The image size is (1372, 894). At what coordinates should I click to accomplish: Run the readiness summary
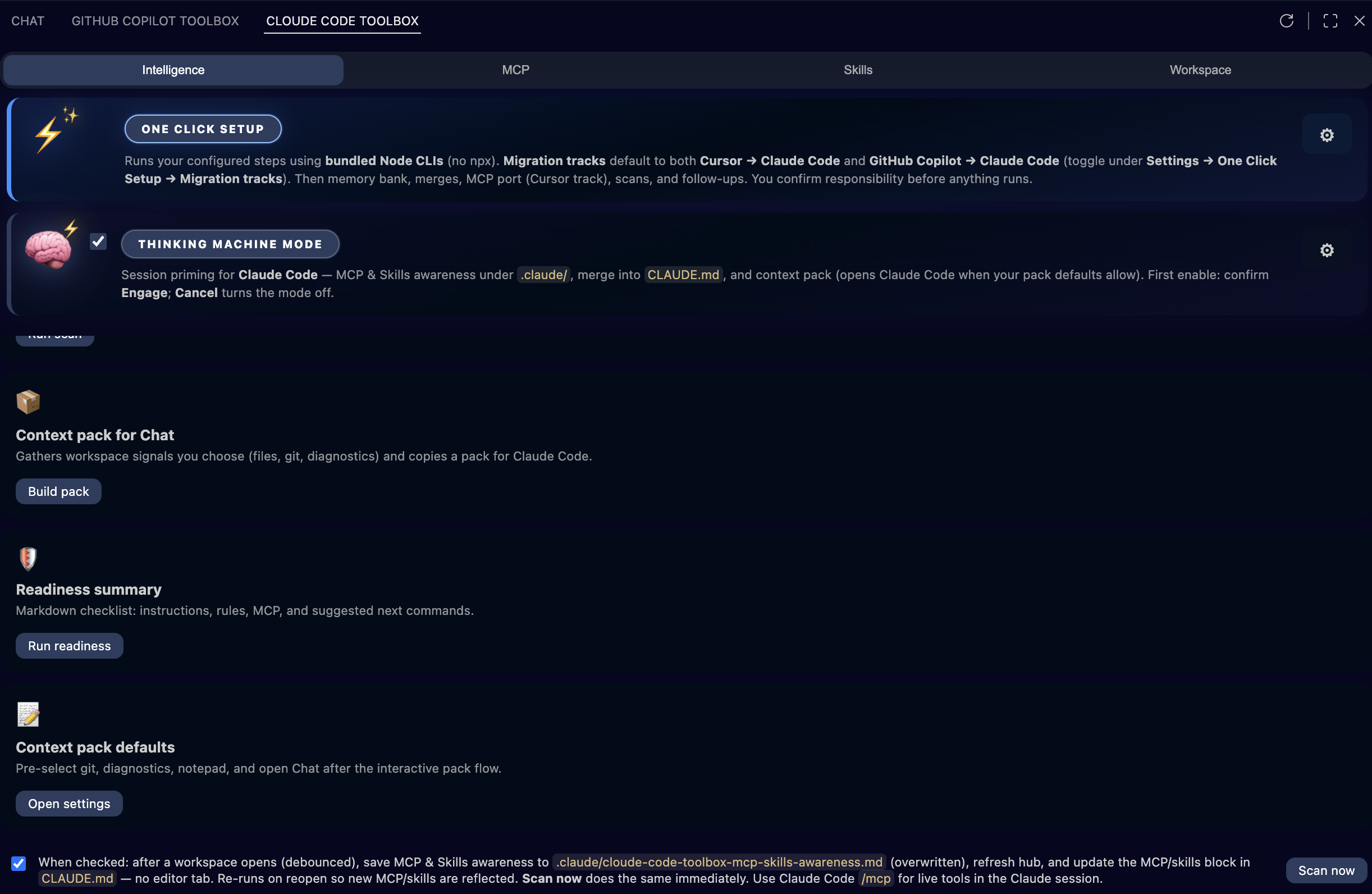(x=69, y=645)
